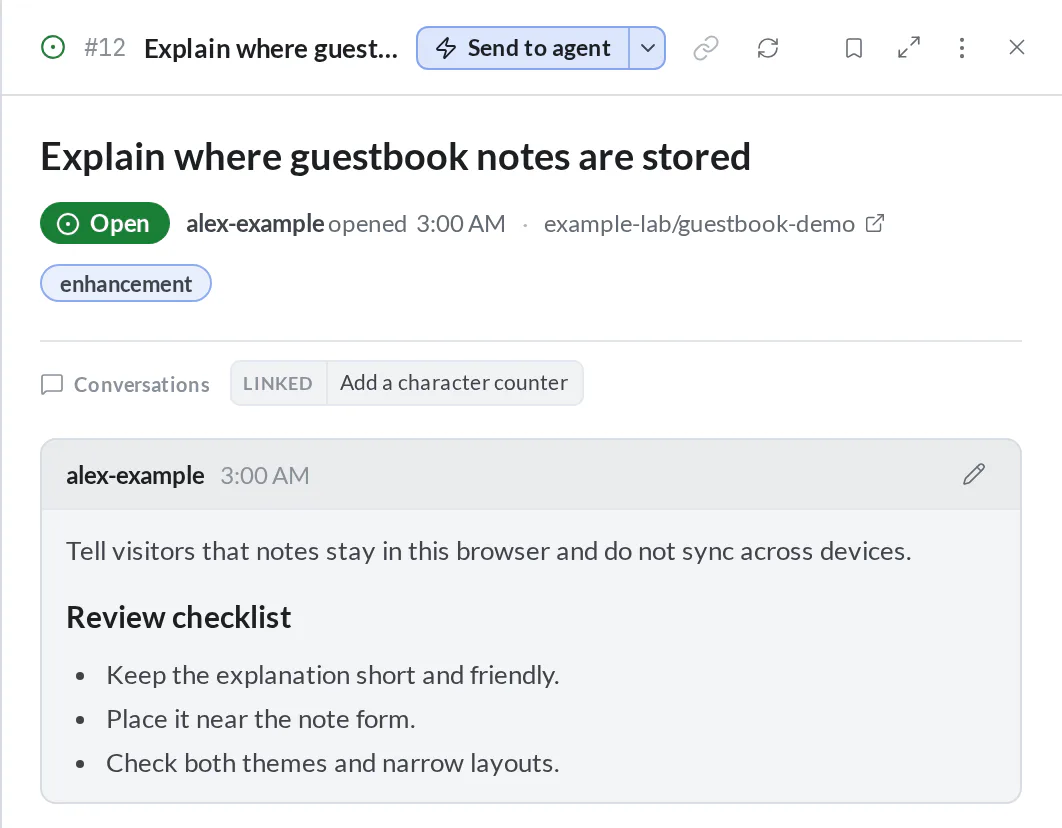Image resolution: width=1062 pixels, height=828 pixels.
Task: Click the Conversations speech bubble icon
Action: click(52, 385)
